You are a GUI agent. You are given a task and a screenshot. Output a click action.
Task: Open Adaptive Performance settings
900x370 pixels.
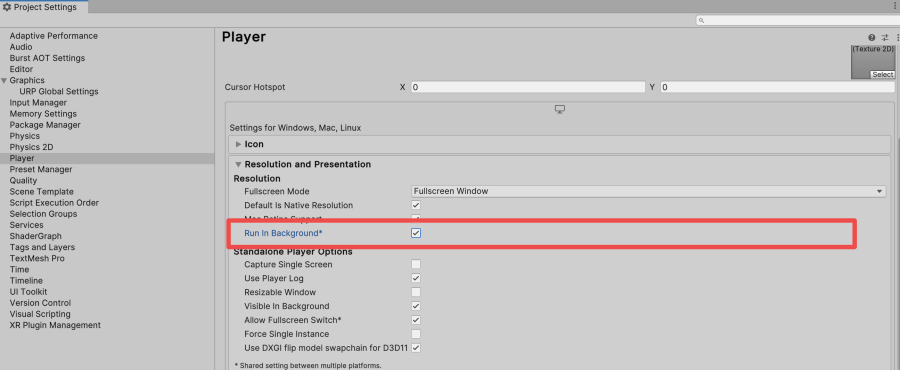(x=53, y=36)
